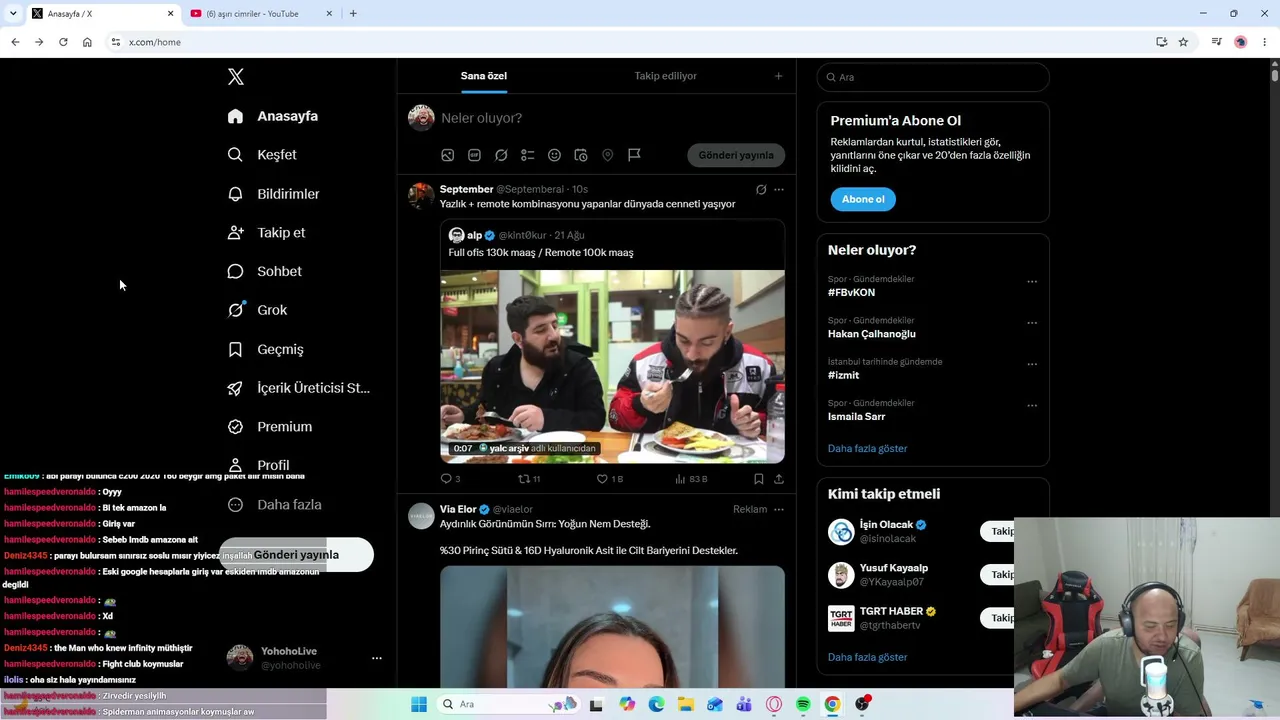Open Geçmiş bookmarks in the sidebar
The width and height of the screenshot is (1280, 720).
click(265, 349)
